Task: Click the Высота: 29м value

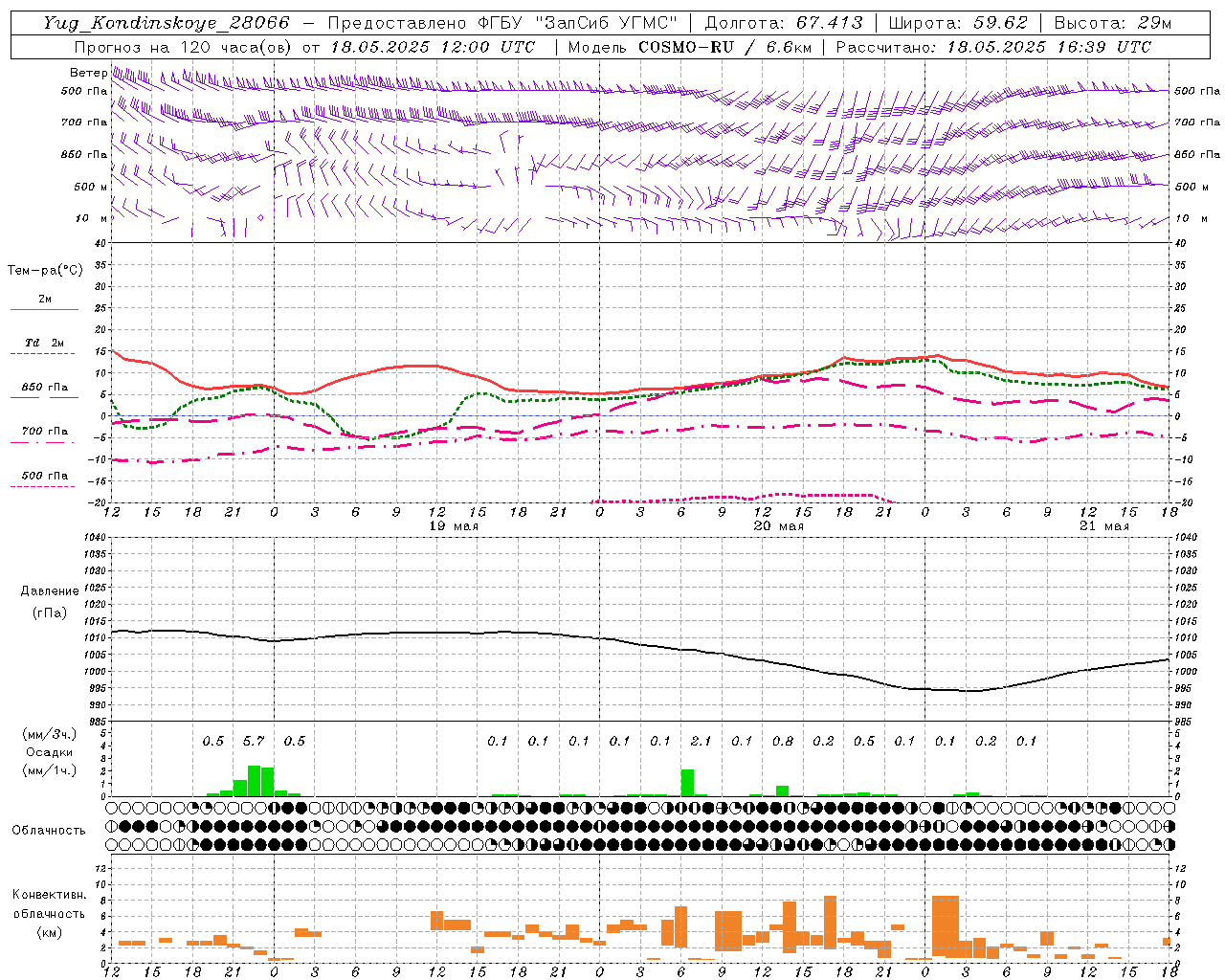Action: (x=1112, y=23)
